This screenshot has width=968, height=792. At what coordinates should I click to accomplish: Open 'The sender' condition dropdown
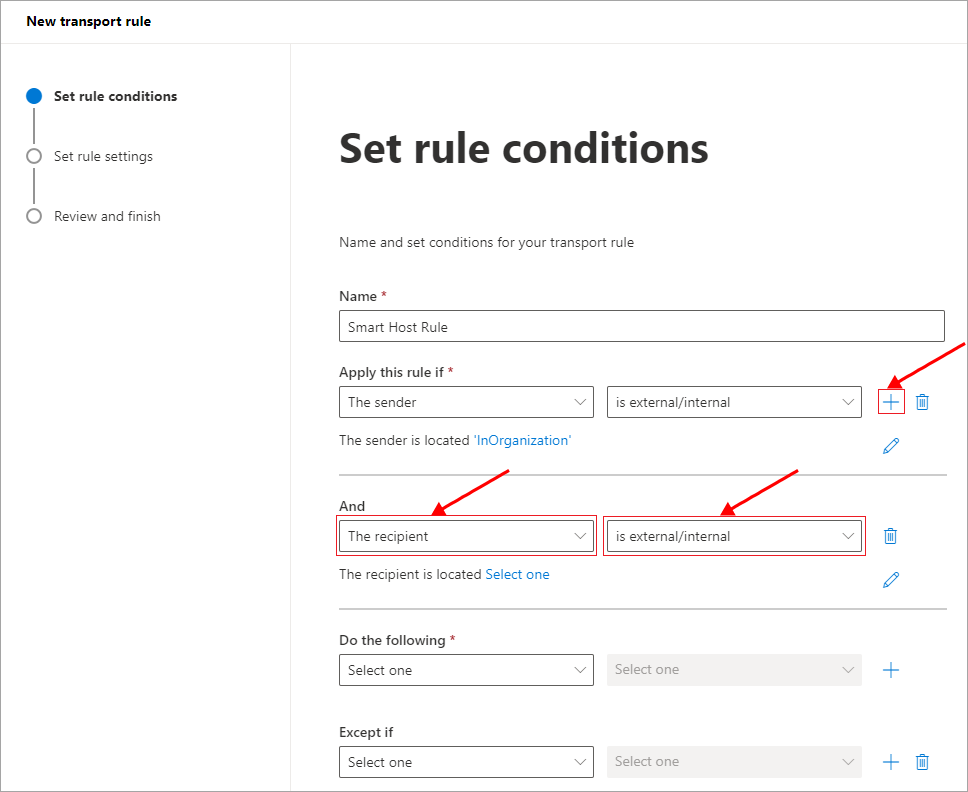point(466,402)
